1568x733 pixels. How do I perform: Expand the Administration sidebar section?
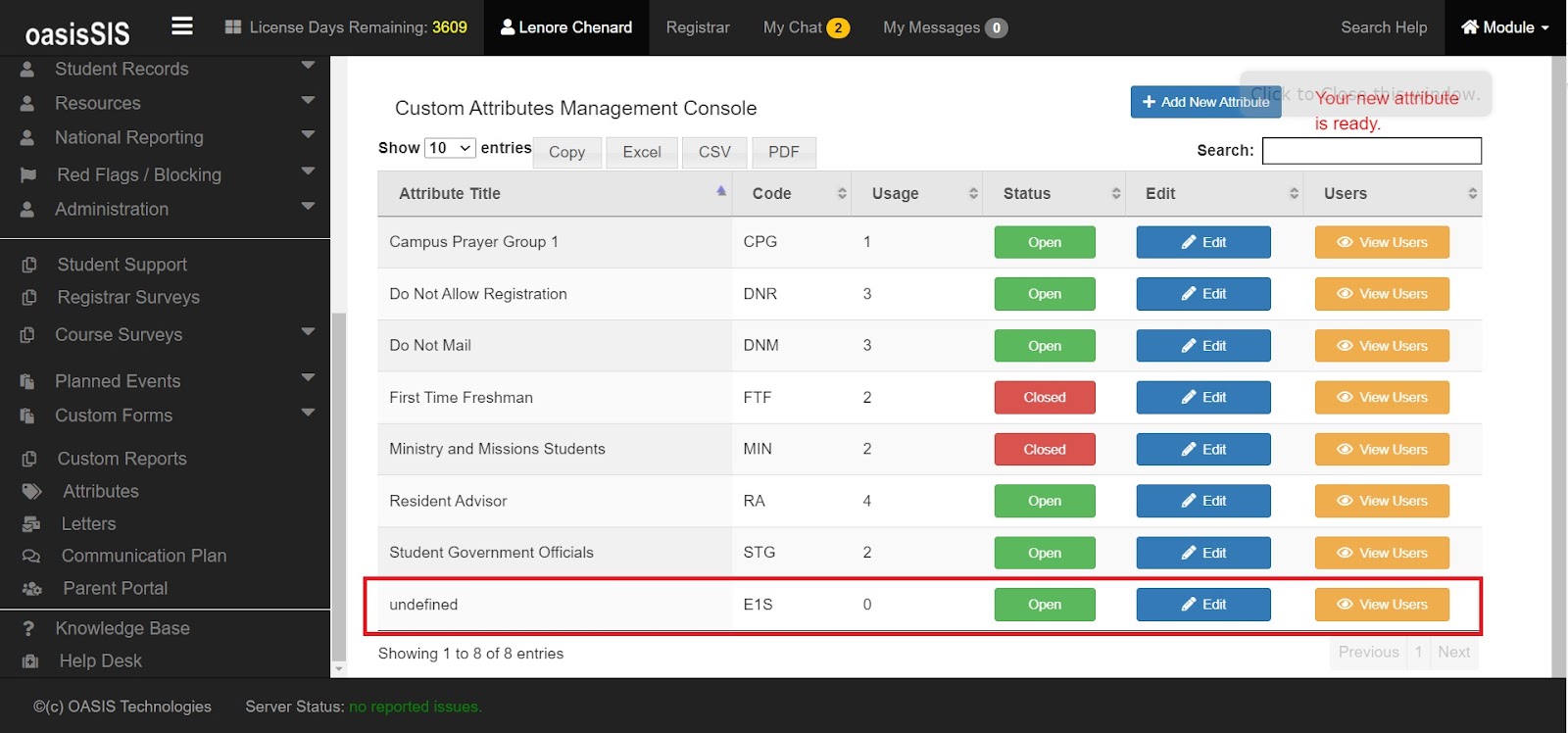308,206
